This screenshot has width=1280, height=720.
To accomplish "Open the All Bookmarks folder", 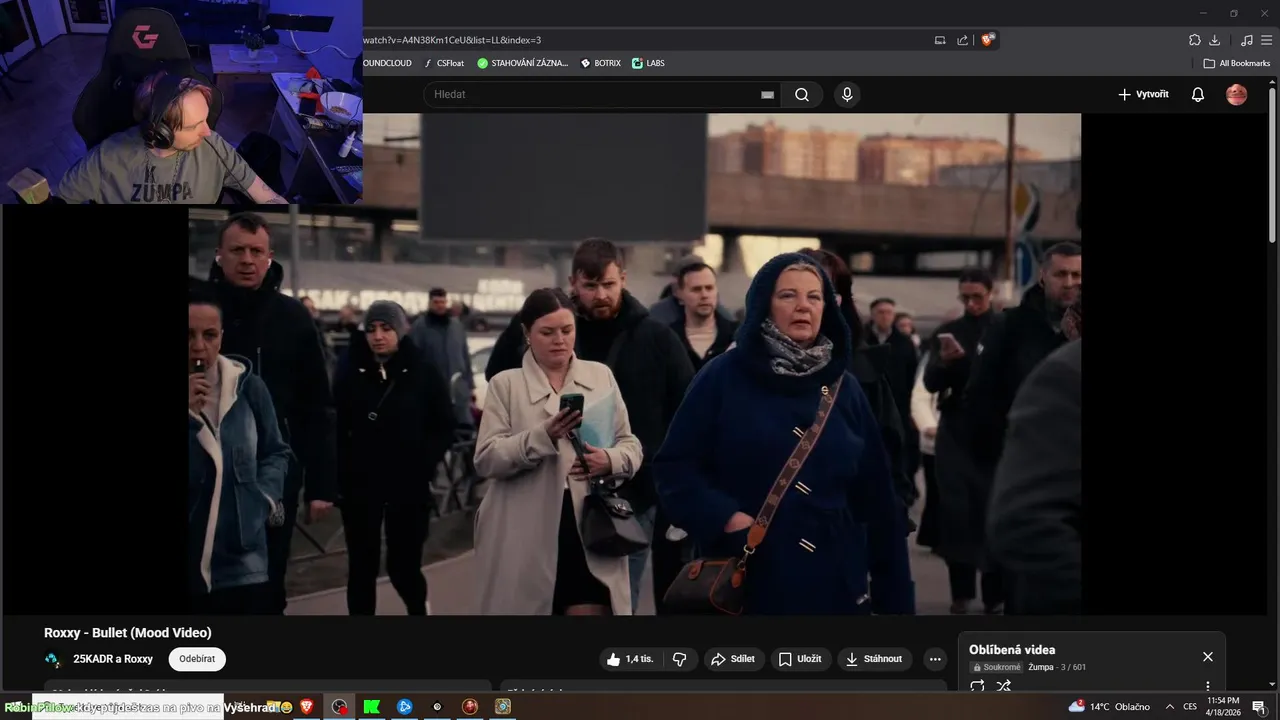I will pos(1237,63).
